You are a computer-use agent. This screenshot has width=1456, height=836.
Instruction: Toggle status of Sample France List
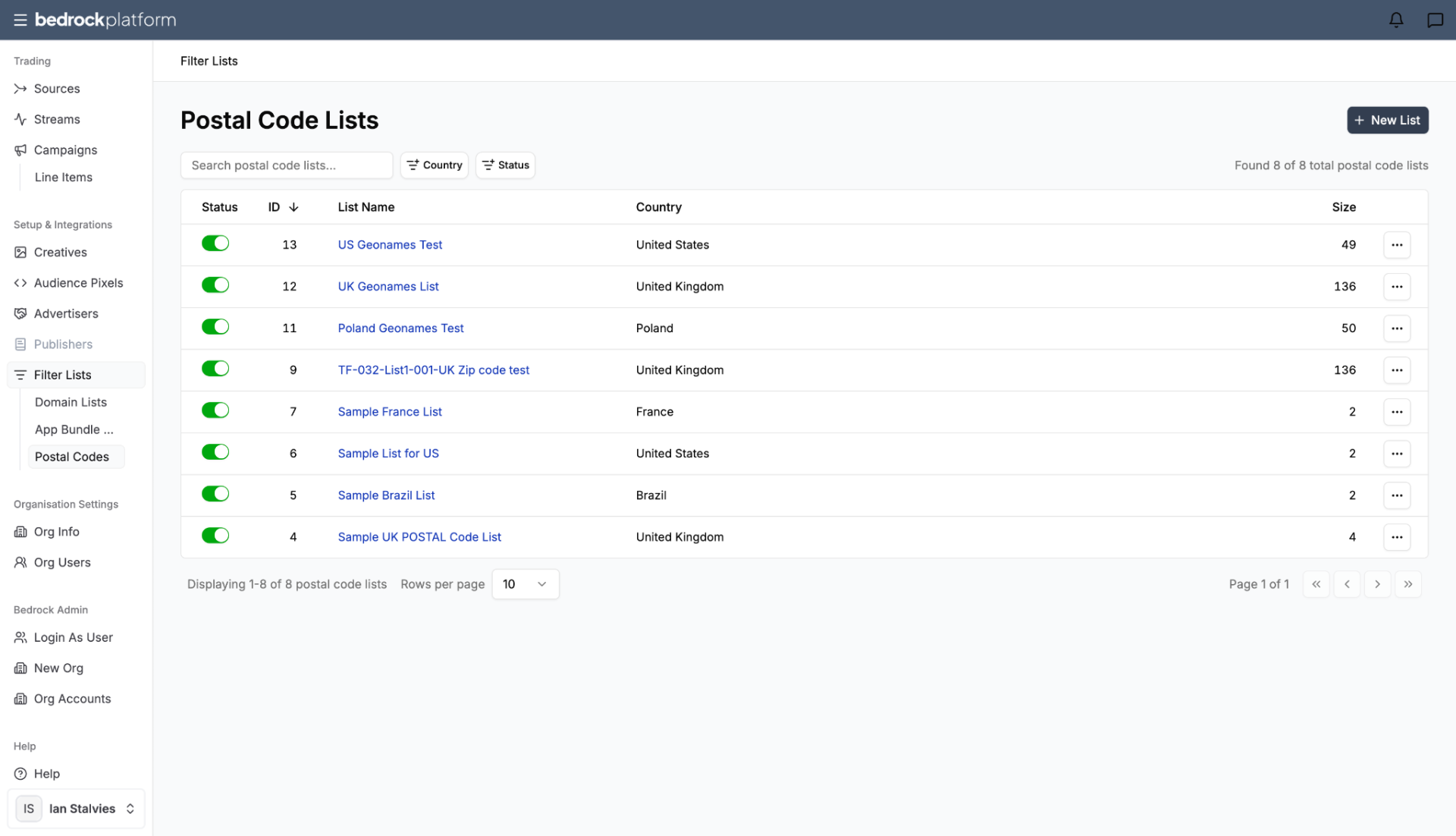(215, 410)
